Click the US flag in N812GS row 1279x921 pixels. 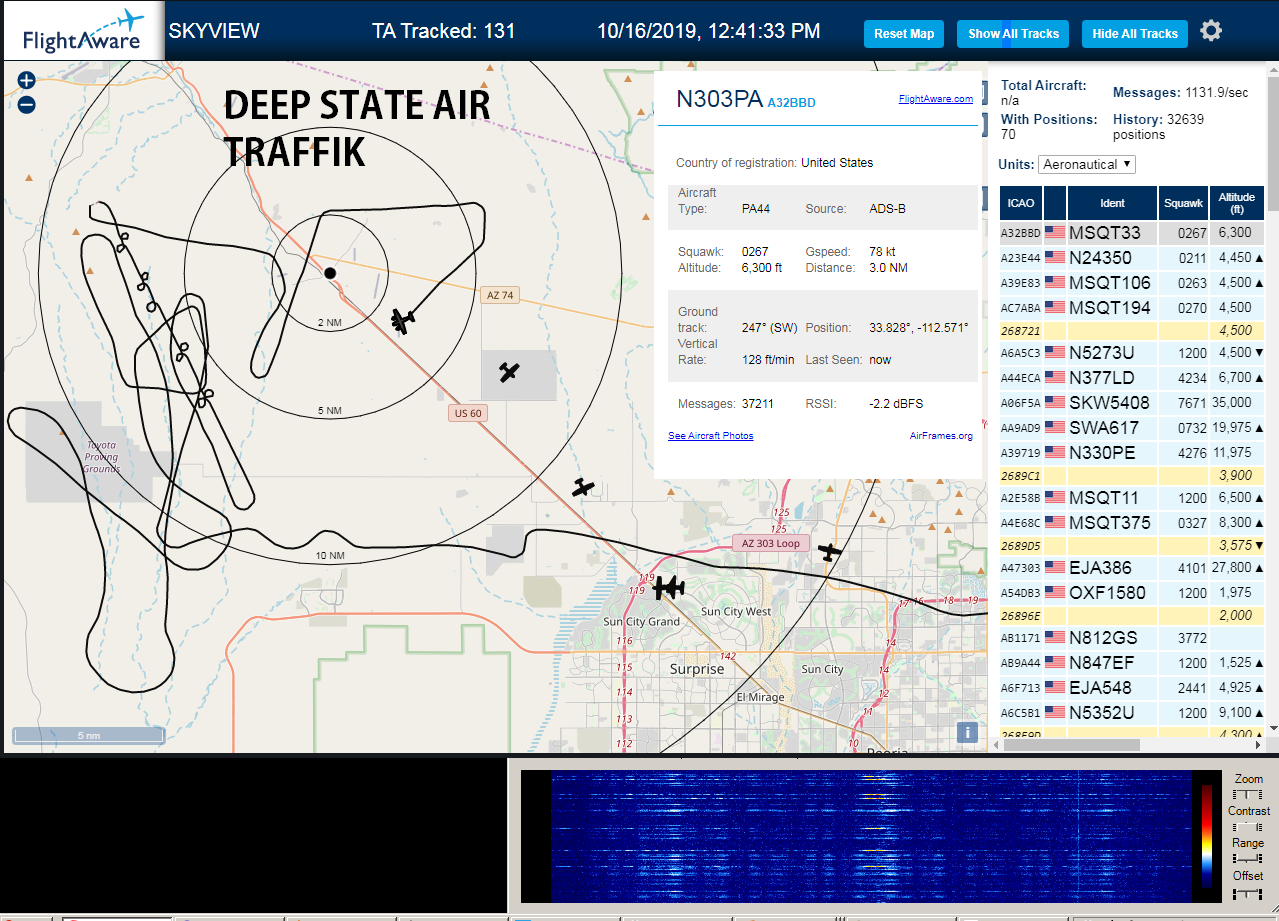coord(1055,638)
